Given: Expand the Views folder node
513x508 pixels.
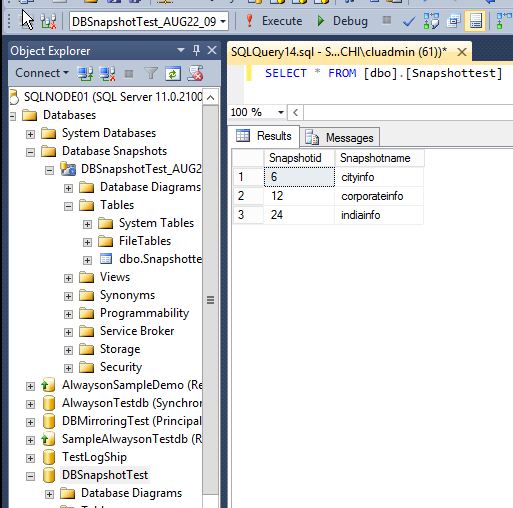Looking at the screenshot, I should coord(68,278).
